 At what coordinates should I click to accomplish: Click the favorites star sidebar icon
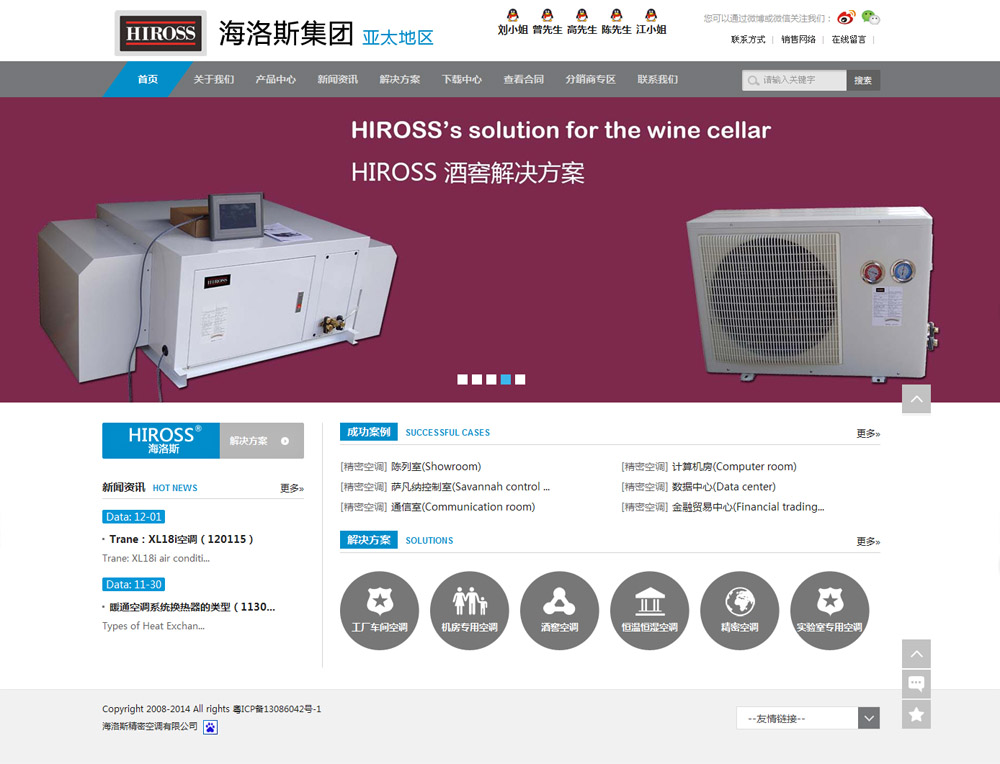(916, 714)
